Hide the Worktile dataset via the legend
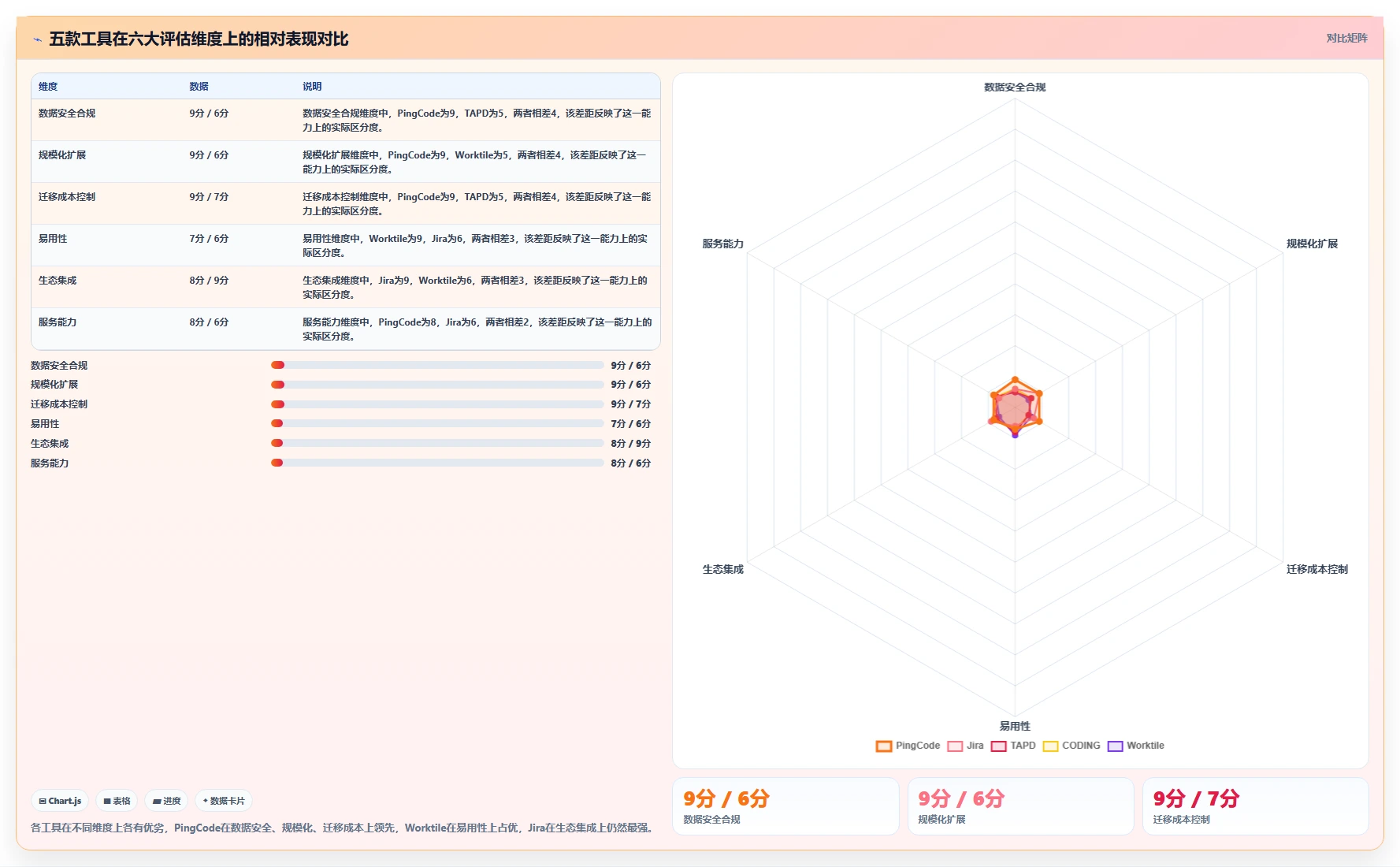Screen dimensions: 1400x867 (x=1136, y=746)
